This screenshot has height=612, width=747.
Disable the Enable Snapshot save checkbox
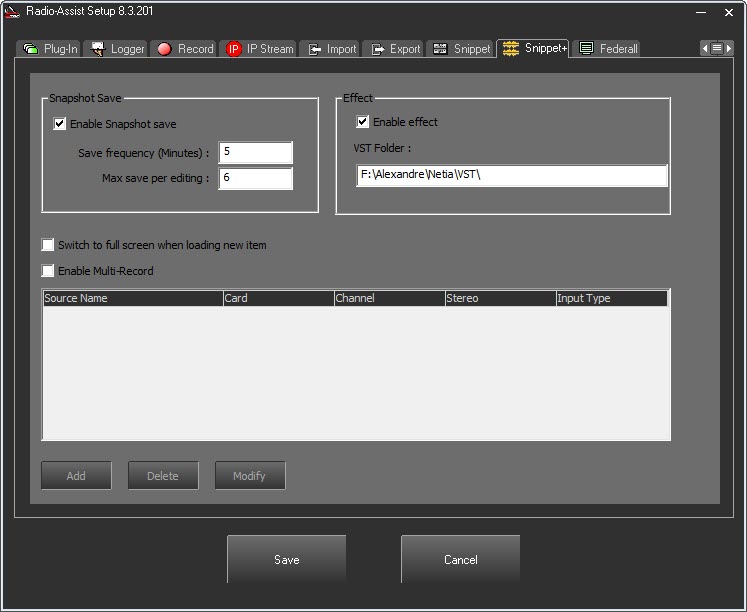60,124
